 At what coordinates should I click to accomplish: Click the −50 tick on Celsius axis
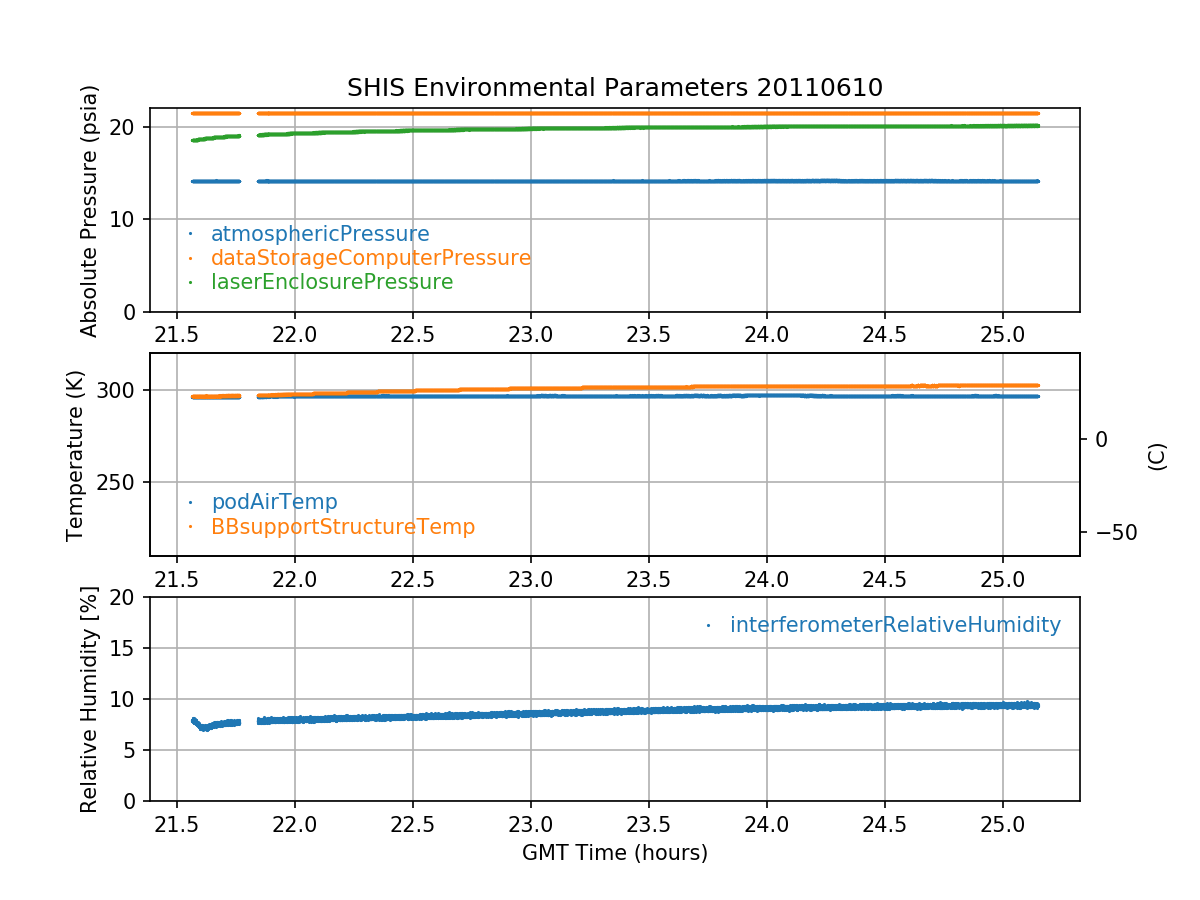click(1109, 532)
